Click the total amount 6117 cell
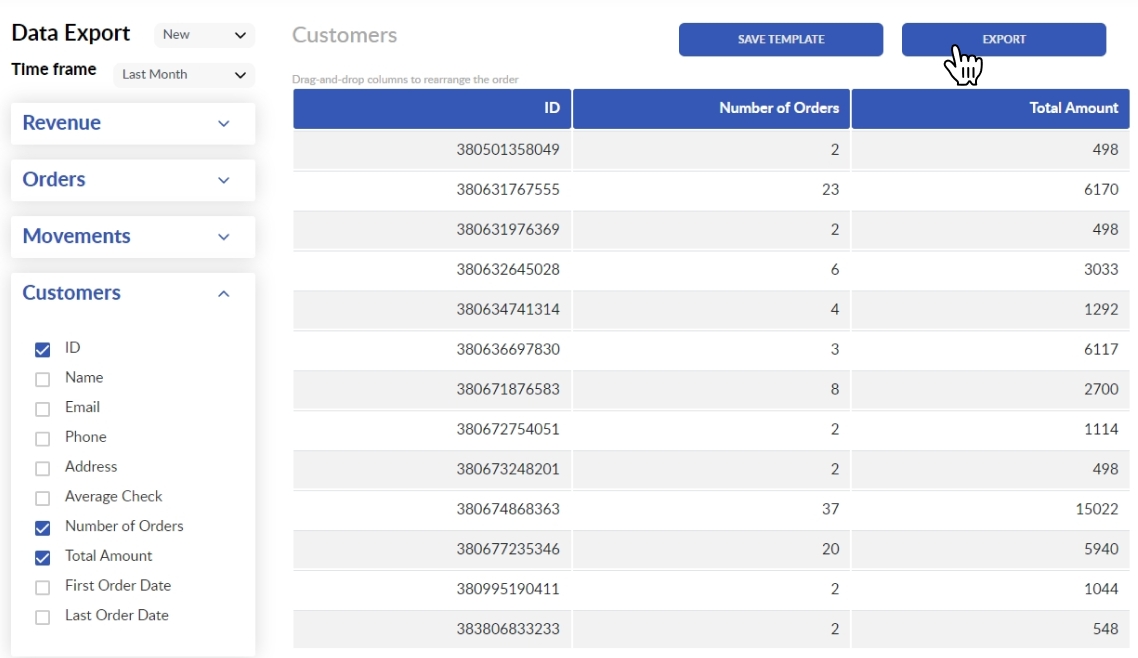Screen dimensions: 1138x658 [991, 350]
